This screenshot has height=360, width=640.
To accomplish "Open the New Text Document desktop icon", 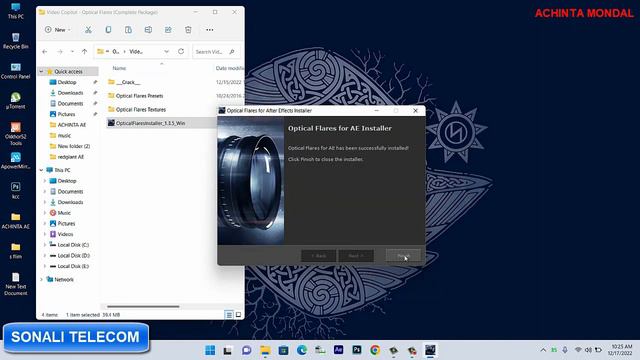I will click(x=16, y=284).
